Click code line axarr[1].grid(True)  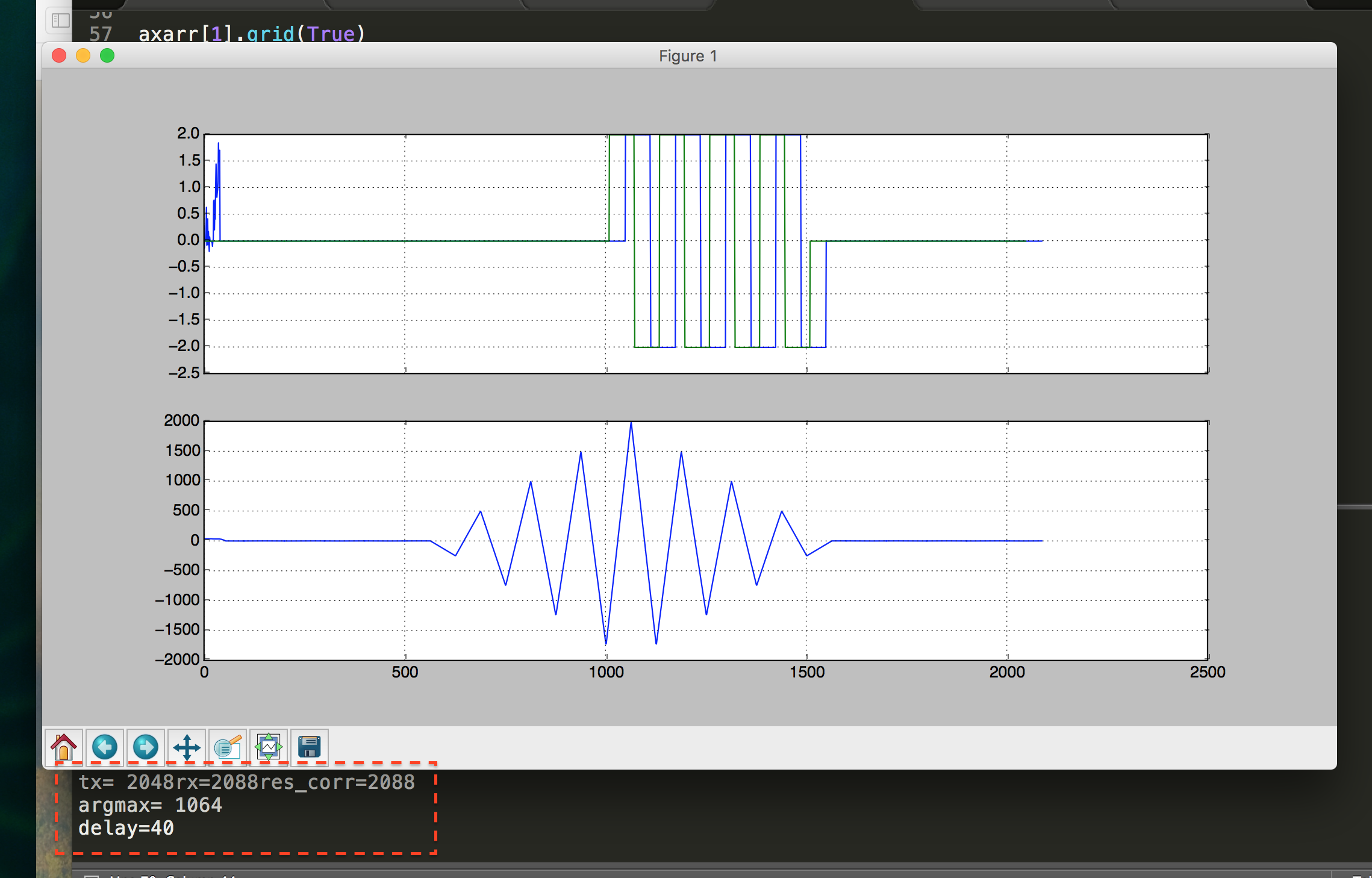[252, 34]
